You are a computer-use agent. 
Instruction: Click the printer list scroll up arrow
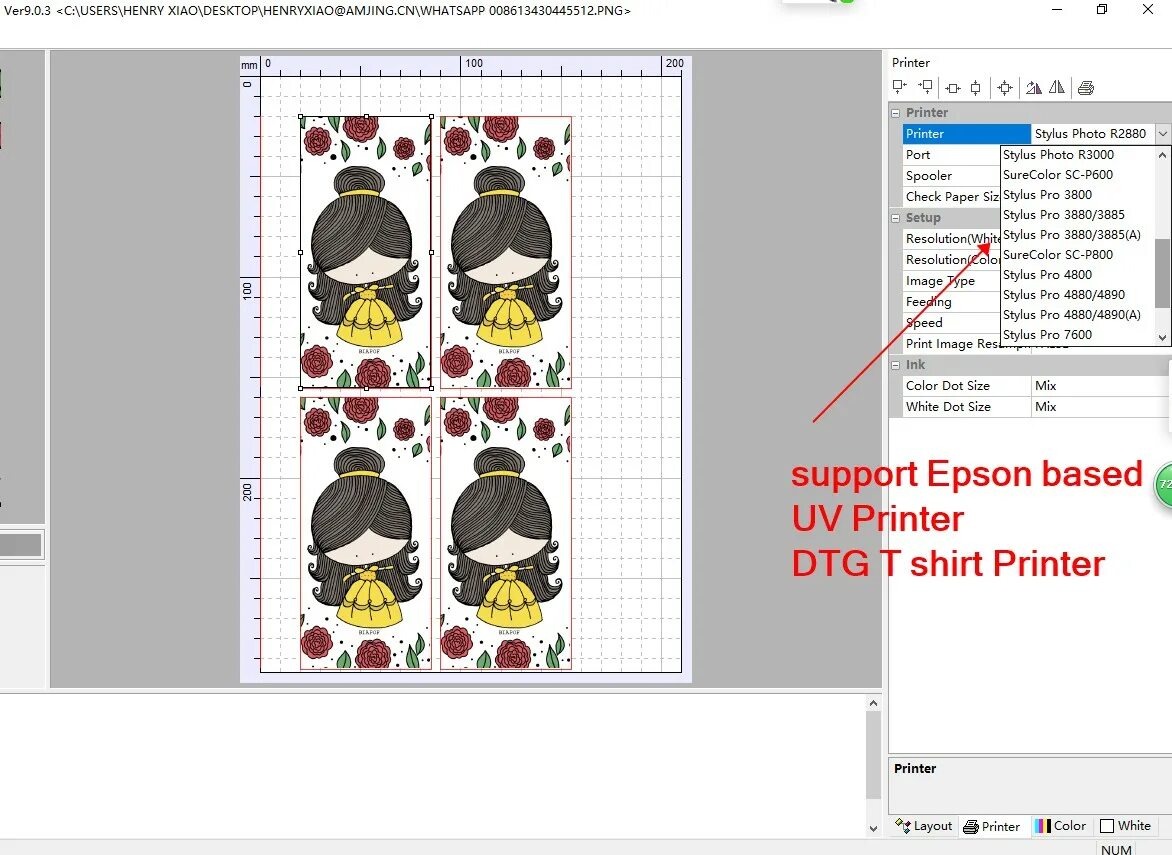(1162, 155)
